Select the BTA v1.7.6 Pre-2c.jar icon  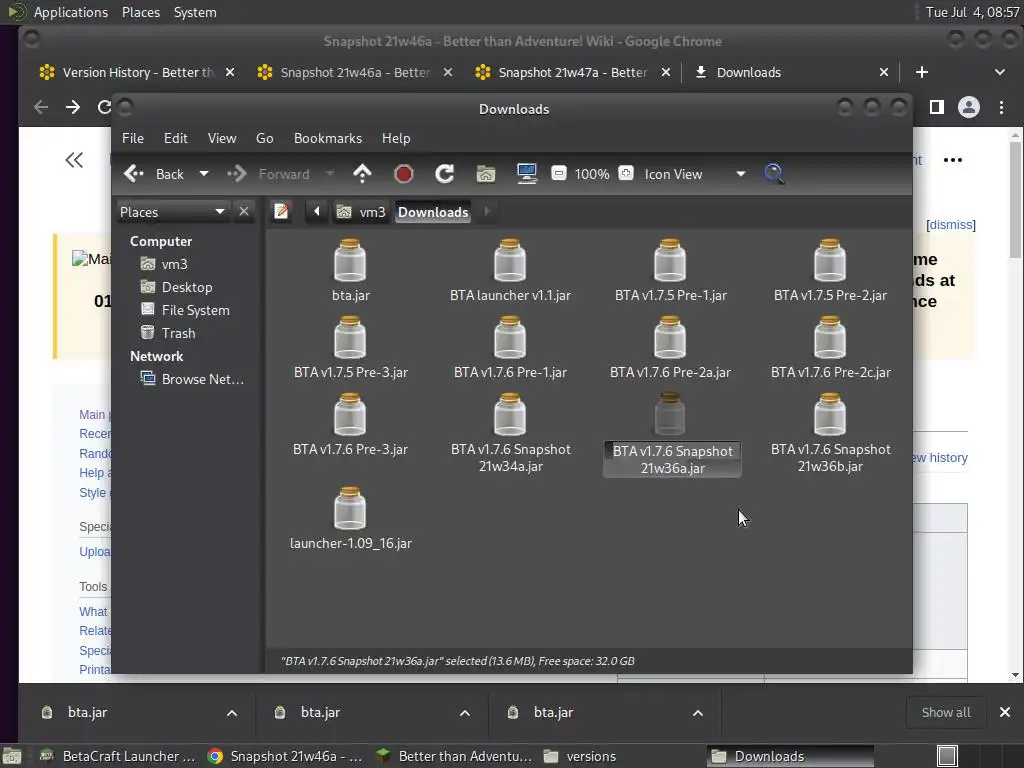(x=830, y=337)
